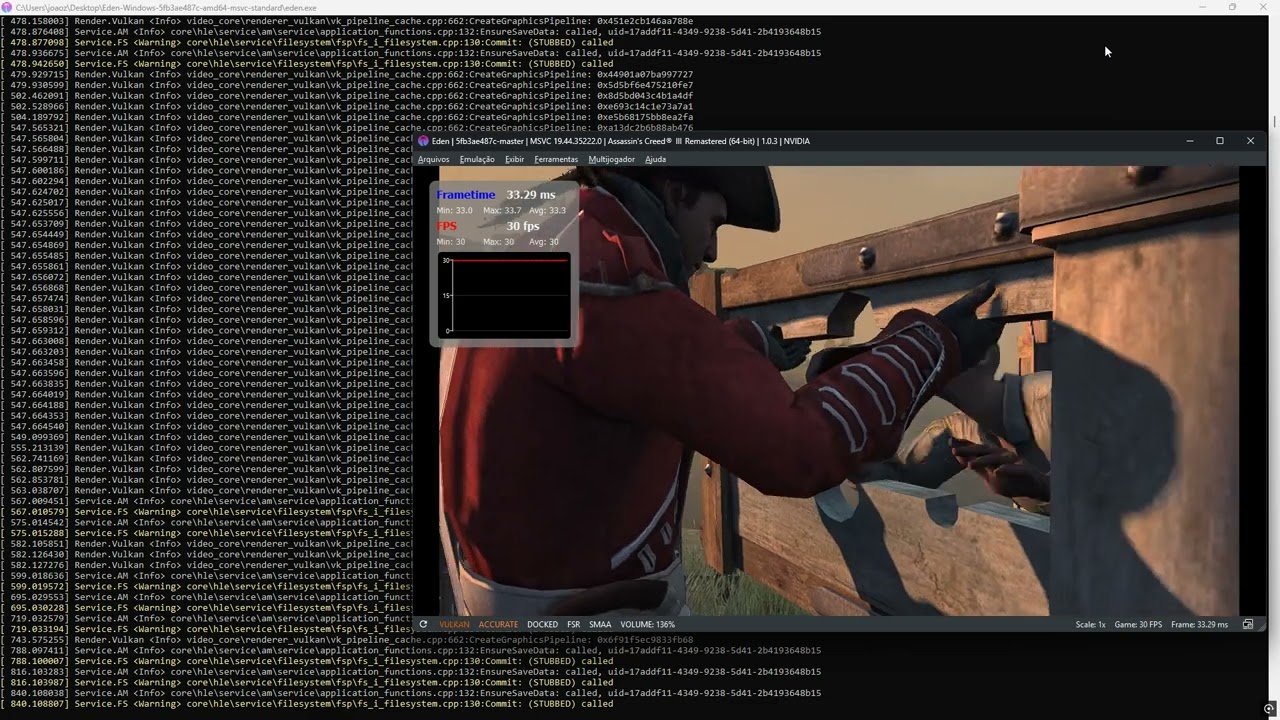Toggle the ACCURATE GPU accuracy button

(x=498, y=624)
